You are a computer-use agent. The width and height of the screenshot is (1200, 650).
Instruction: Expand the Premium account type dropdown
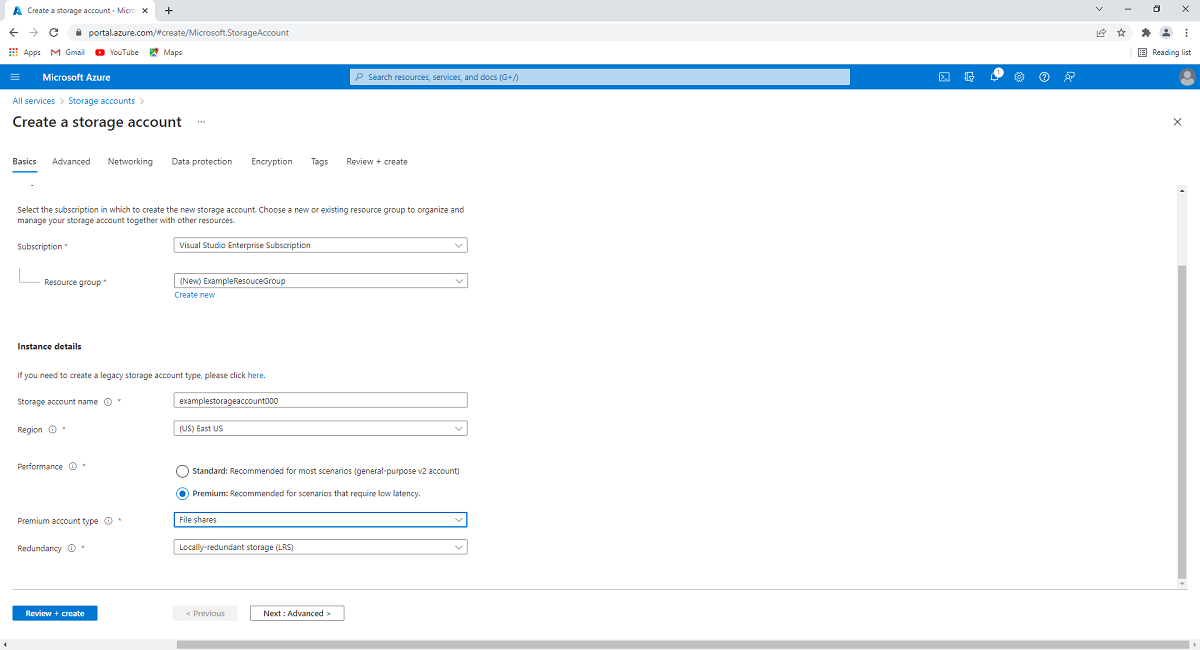pyautogui.click(x=321, y=520)
